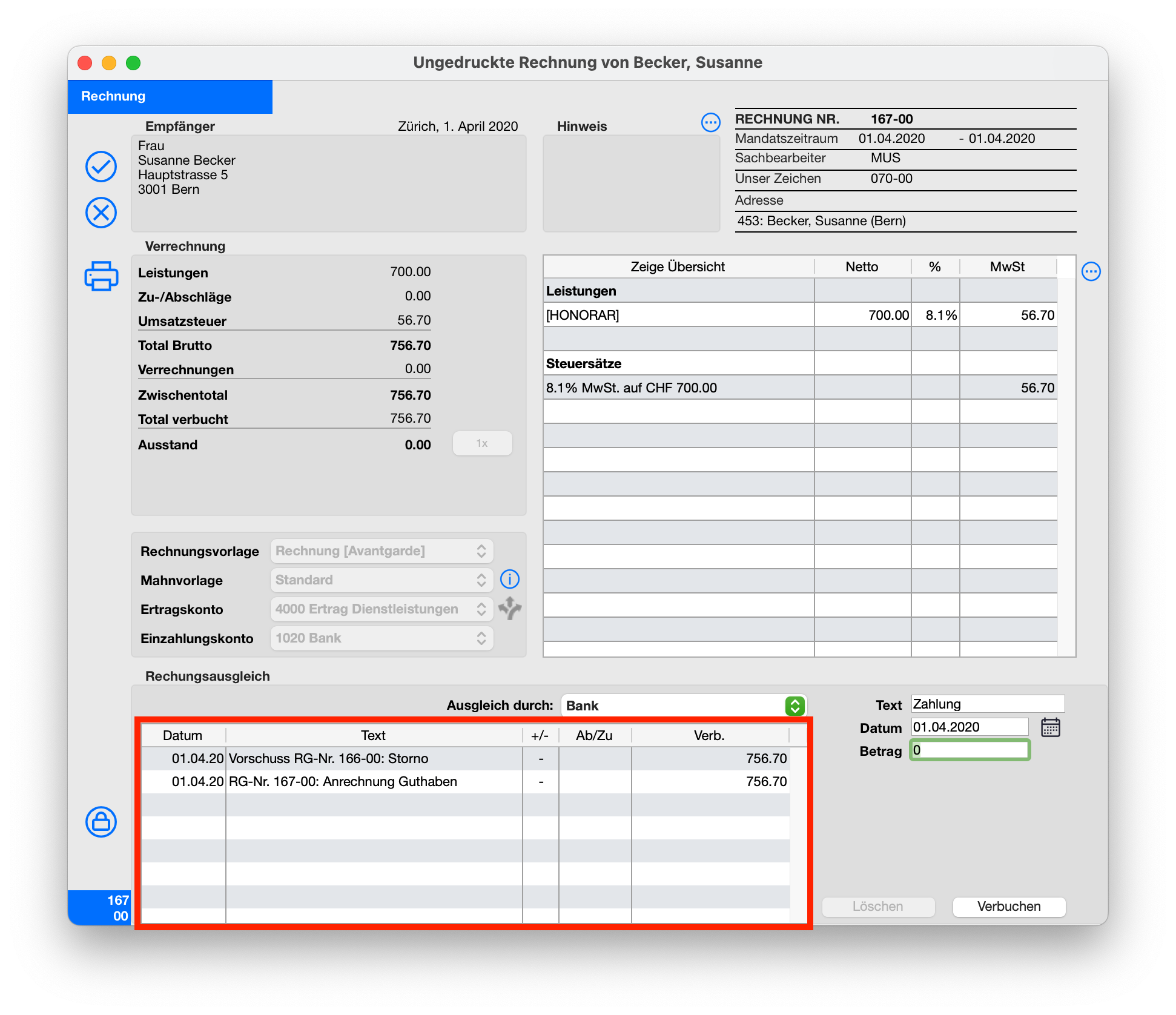Click the split arrows icon next to Ertragskonto
Screen dimensions: 1176x1015
510,608
